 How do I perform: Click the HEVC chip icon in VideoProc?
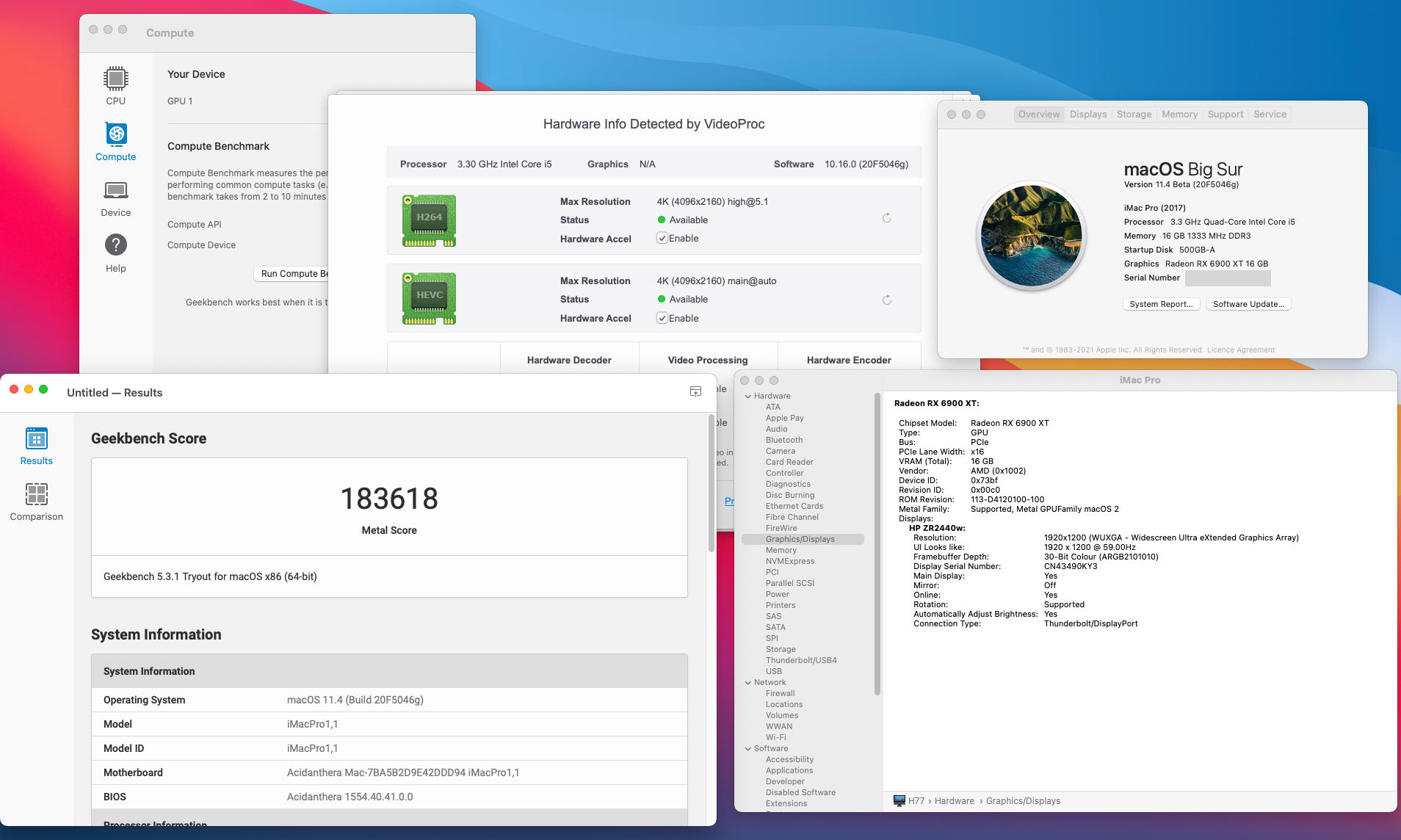point(430,299)
